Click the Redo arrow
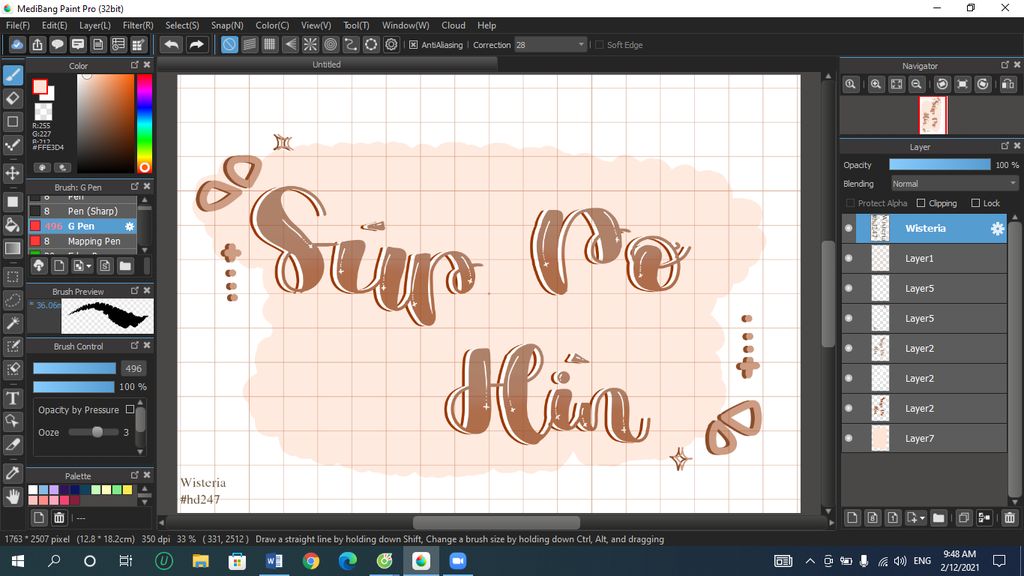The height and width of the screenshot is (576, 1024). coord(196,44)
